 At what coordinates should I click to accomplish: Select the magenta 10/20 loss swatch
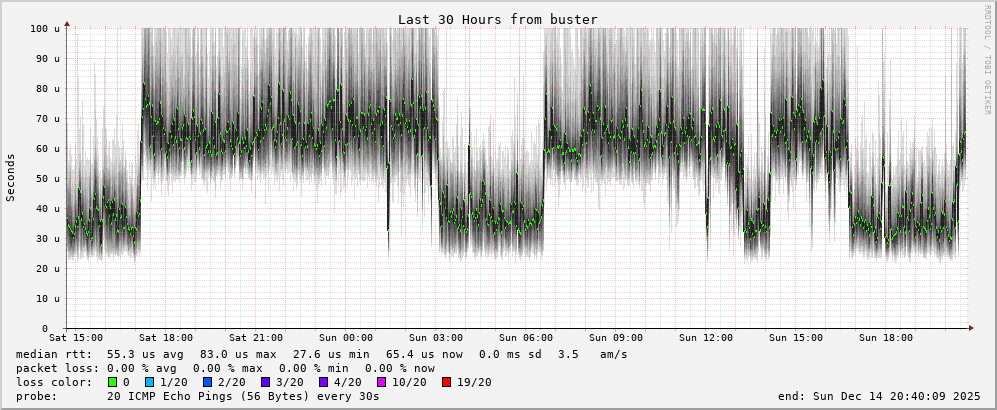pyautogui.click(x=381, y=382)
